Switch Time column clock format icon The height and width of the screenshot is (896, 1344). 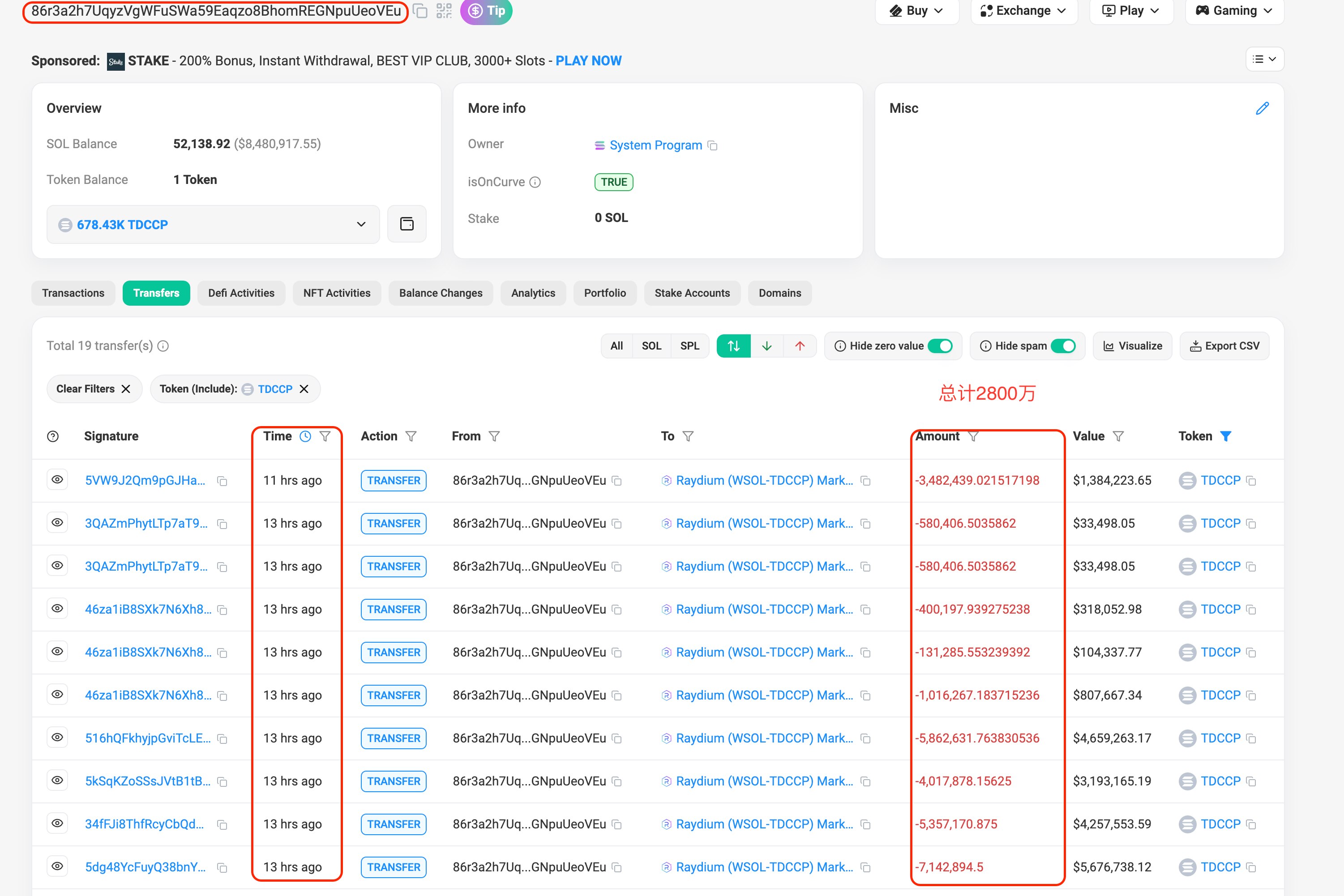pos(305,436)
